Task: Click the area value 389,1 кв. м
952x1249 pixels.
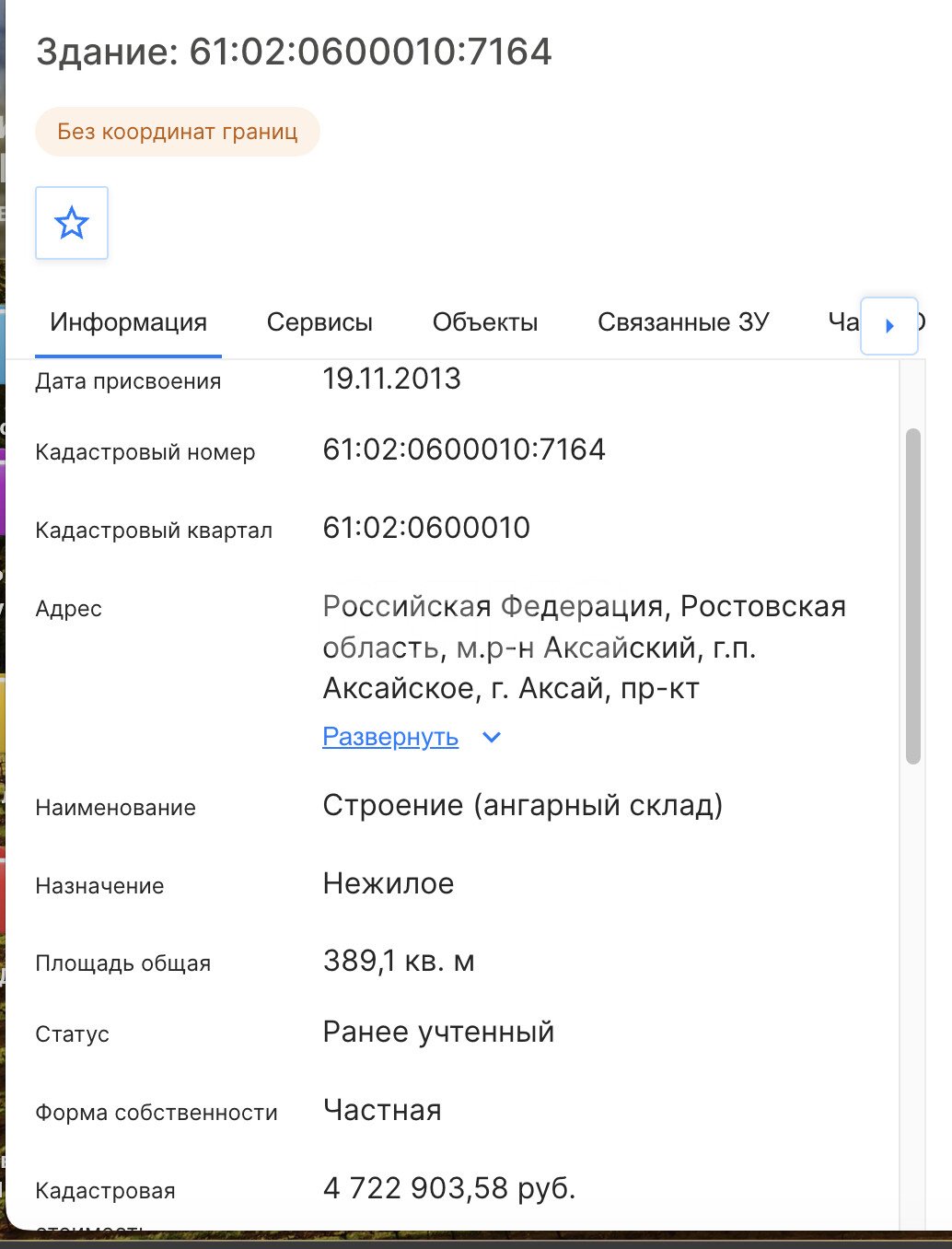Action: [x=399, y=962]
